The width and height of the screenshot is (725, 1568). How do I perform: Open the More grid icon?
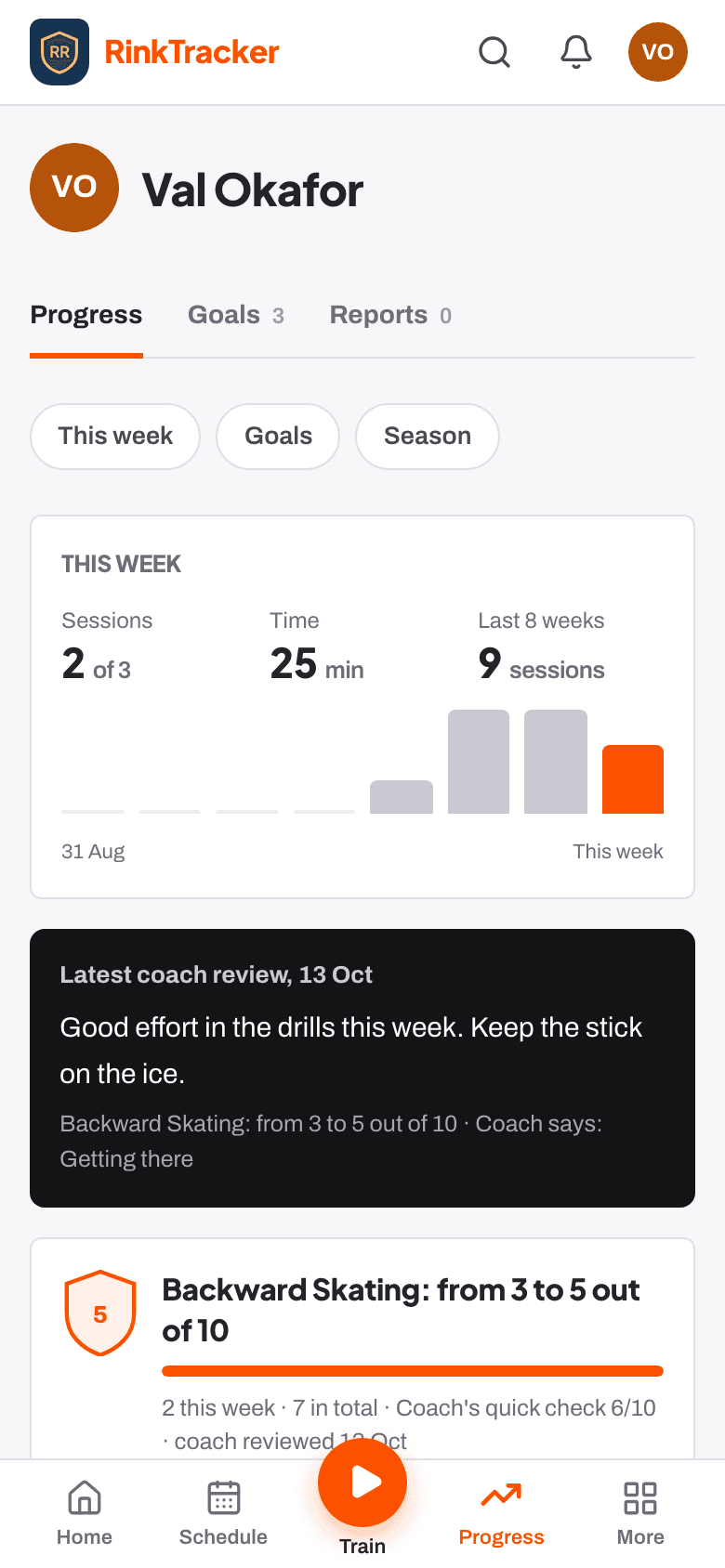point(640,1498)
